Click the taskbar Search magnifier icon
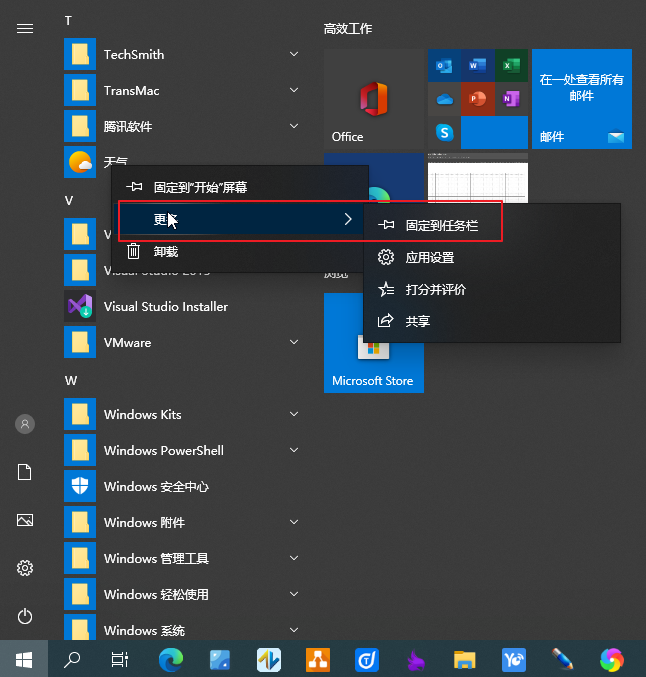 (72, 659)
